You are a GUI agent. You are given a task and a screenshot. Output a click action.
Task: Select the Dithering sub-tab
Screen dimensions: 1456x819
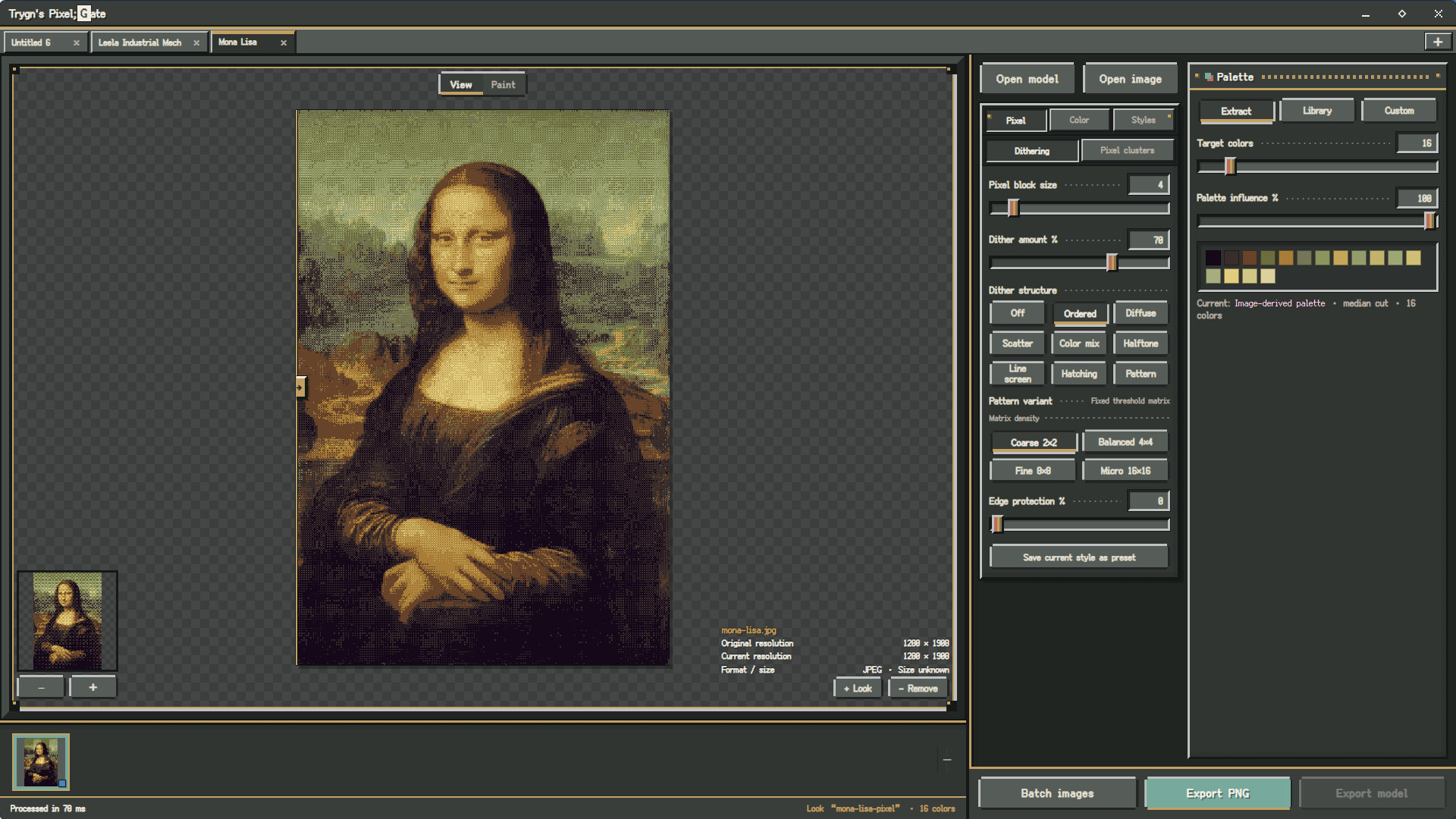1032,151
